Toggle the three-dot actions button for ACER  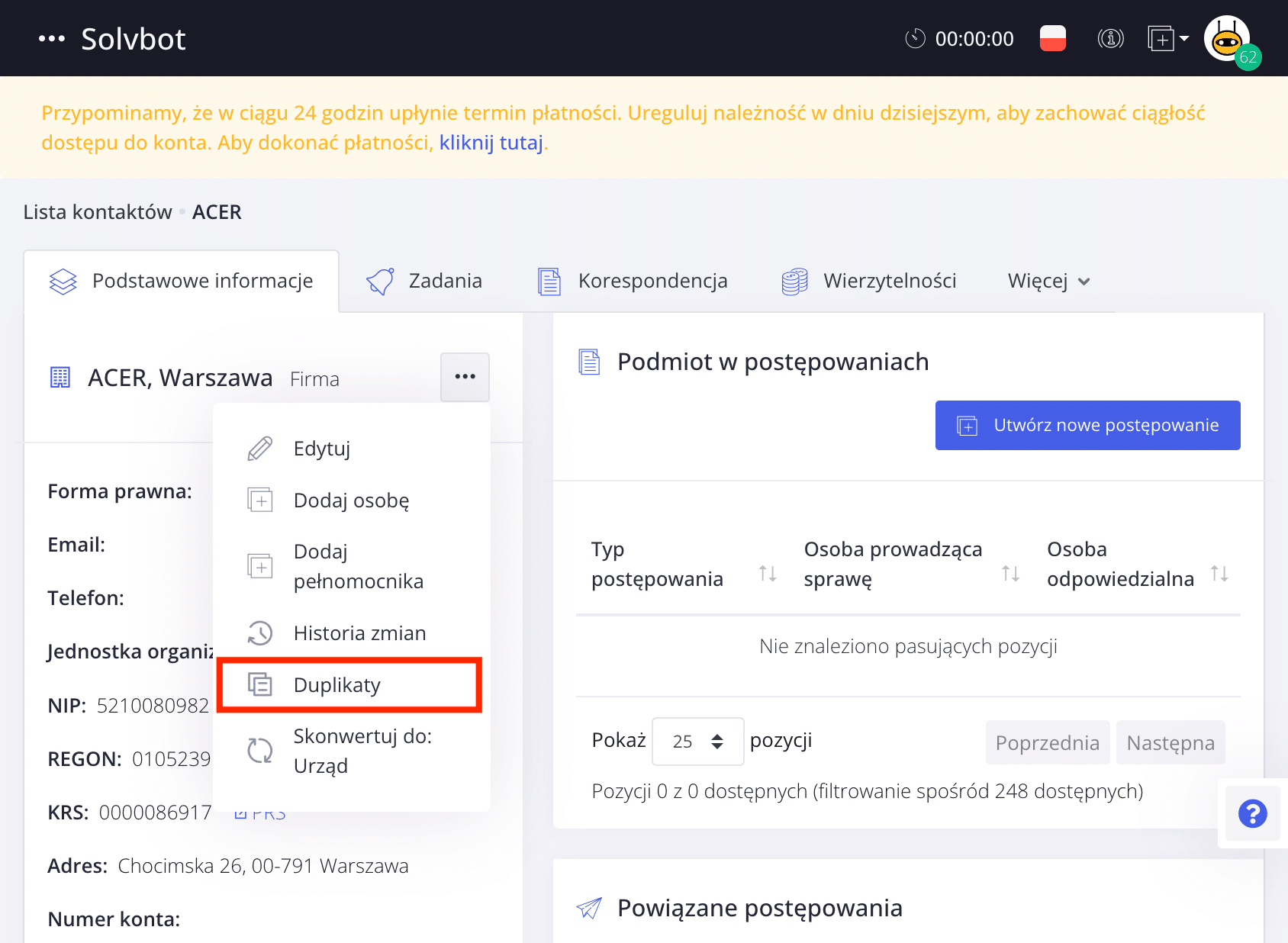[x=465, y=377]
